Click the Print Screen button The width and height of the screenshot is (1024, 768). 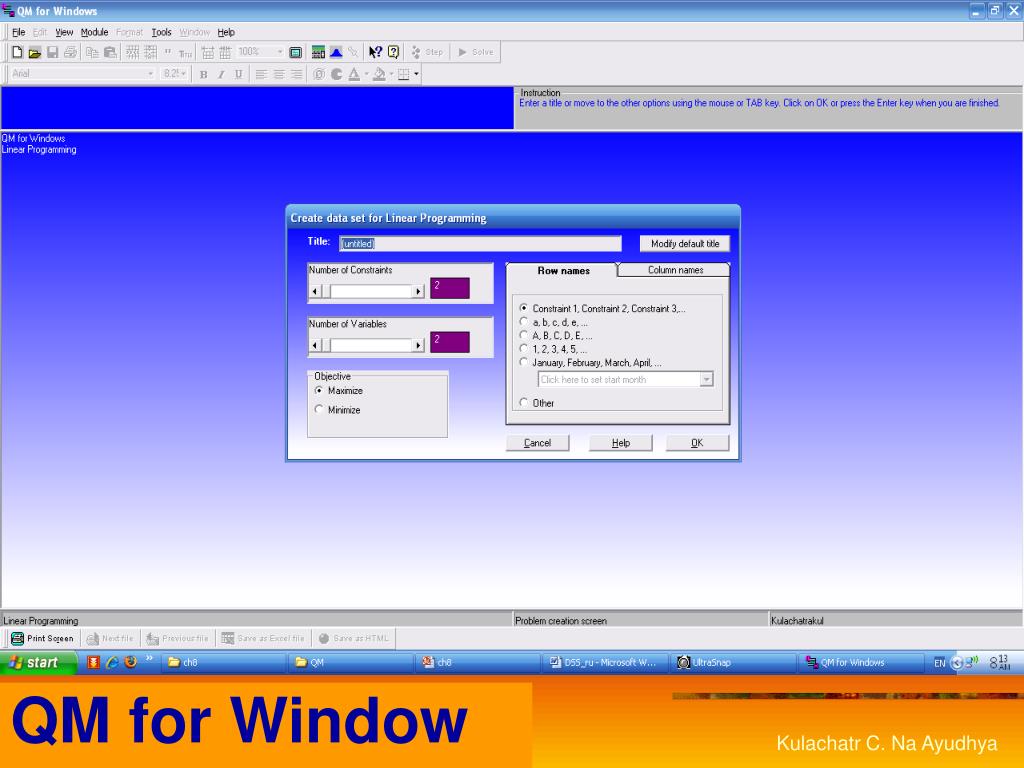click(42, 638)
